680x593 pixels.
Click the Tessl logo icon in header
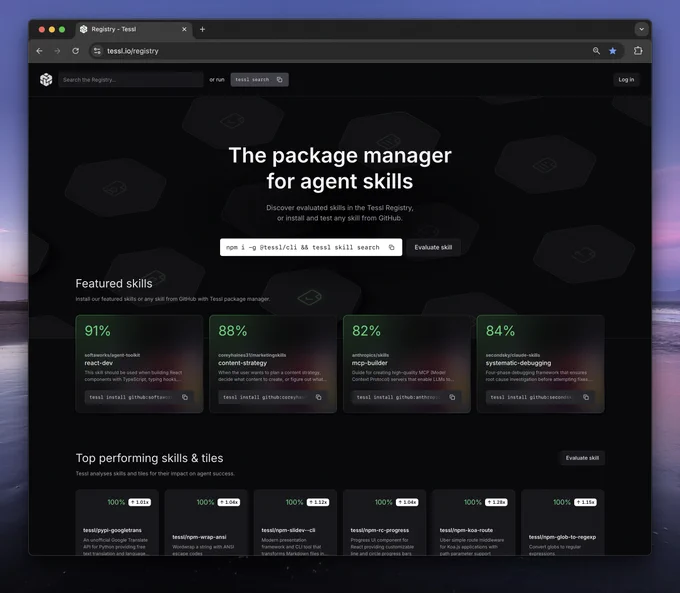[46, 79]
